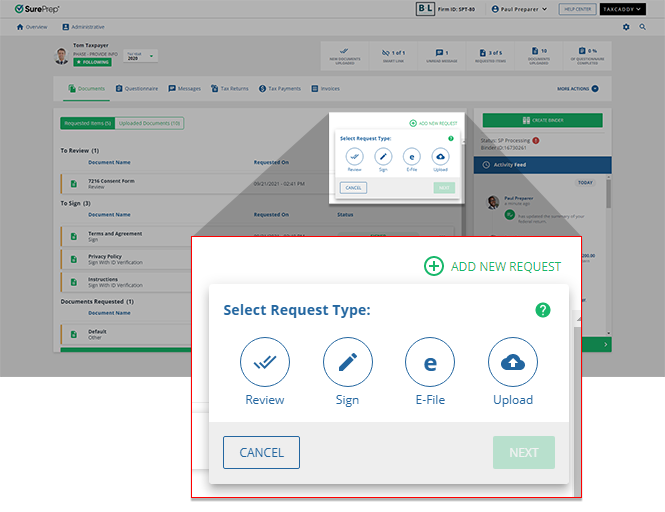Switch to Tax Payments tab
This screenshot has width=665, height=512.
click(x=280, y=89)
